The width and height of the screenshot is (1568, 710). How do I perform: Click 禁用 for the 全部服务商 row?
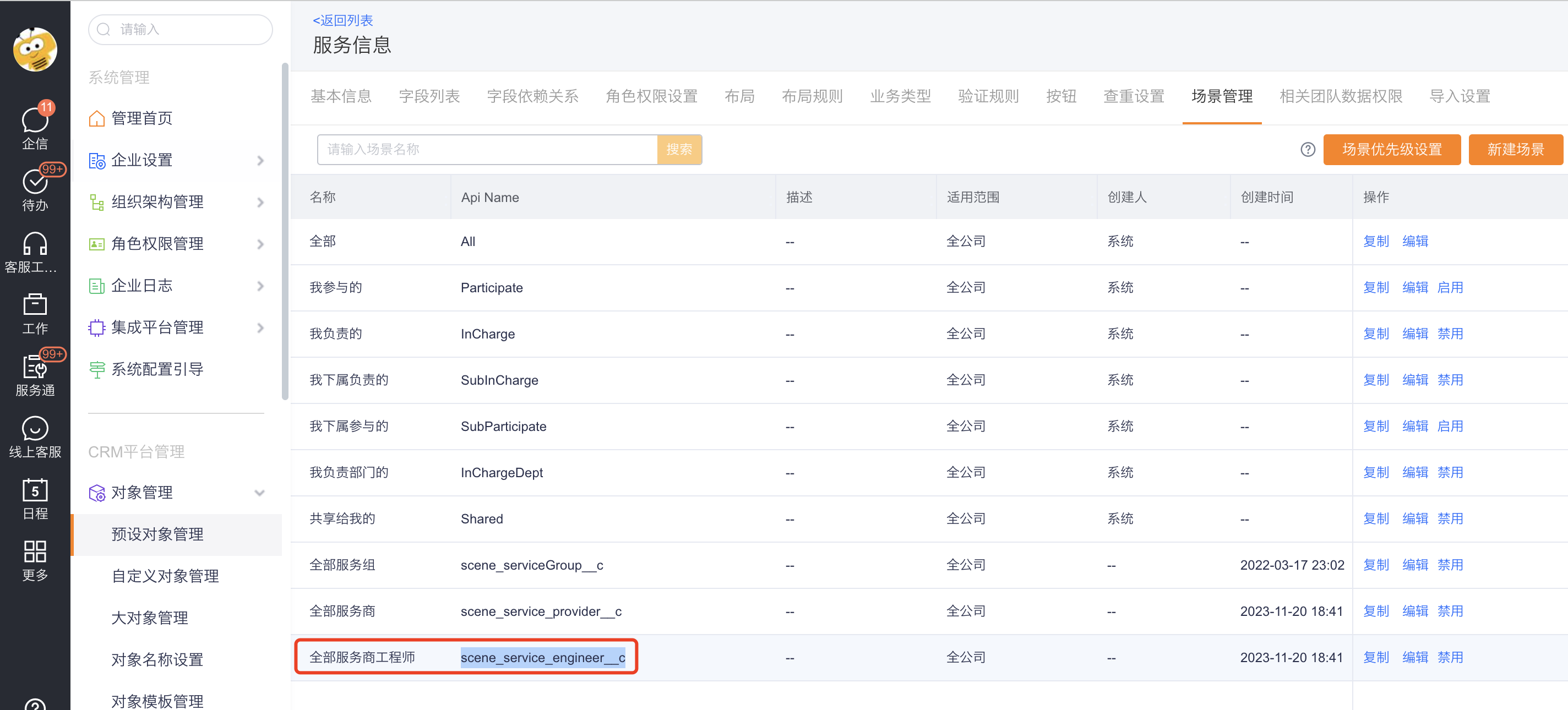[1450, 611]
